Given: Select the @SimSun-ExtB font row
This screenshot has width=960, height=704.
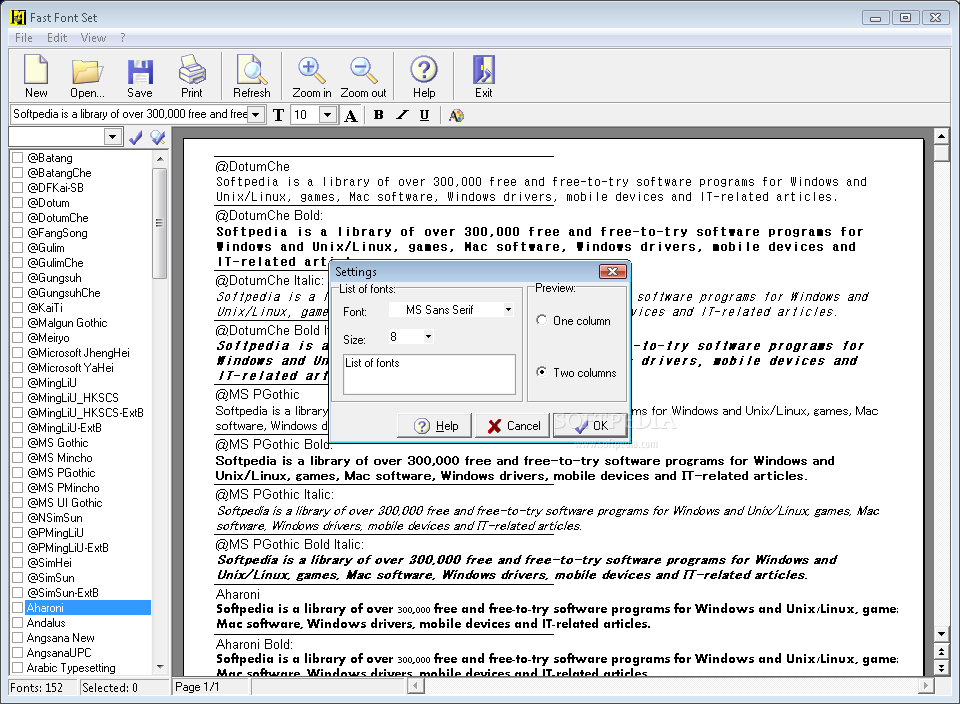Looking at the screenshot, I should click(x=62, y=593).
